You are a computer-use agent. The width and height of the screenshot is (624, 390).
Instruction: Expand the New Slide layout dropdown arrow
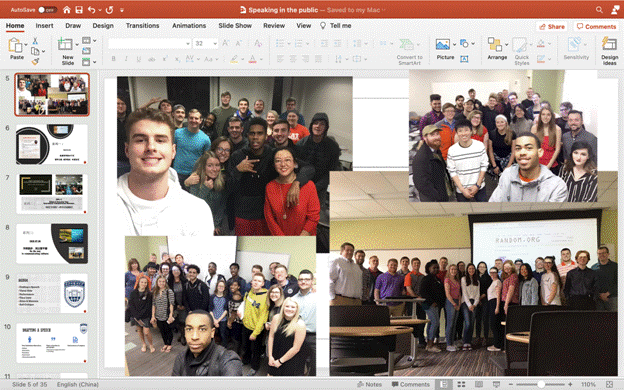77,45
